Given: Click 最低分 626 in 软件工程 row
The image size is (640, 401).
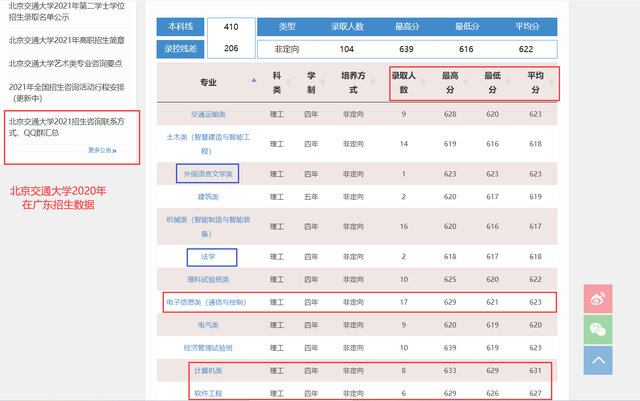Looking at the screenshot, I should click(x=493, y=393).
